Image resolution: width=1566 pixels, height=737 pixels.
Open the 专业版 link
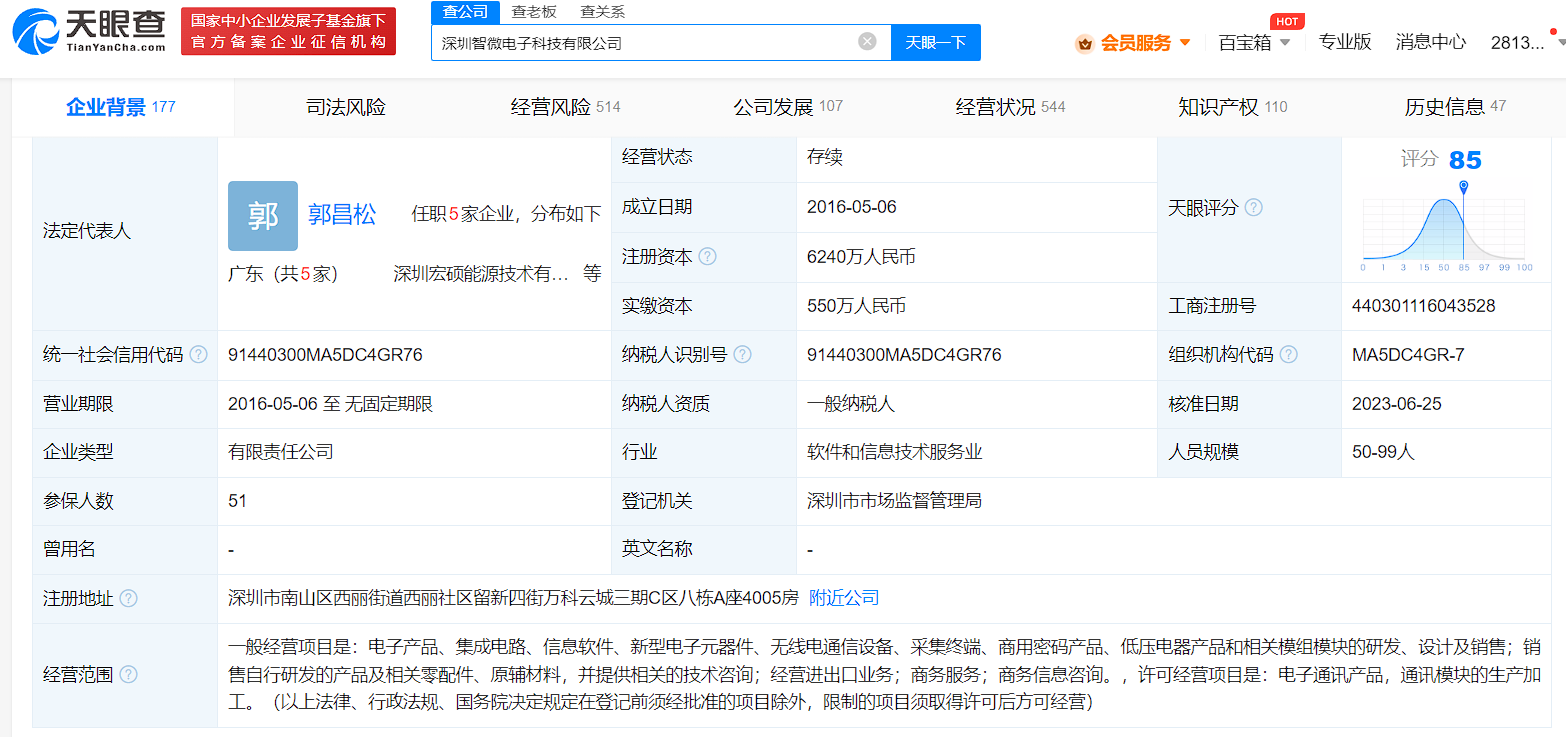tap(1345, 42)
